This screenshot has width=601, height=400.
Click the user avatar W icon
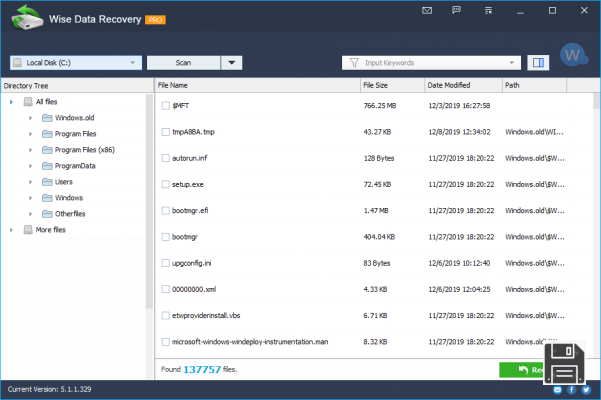tap(573, 55)
